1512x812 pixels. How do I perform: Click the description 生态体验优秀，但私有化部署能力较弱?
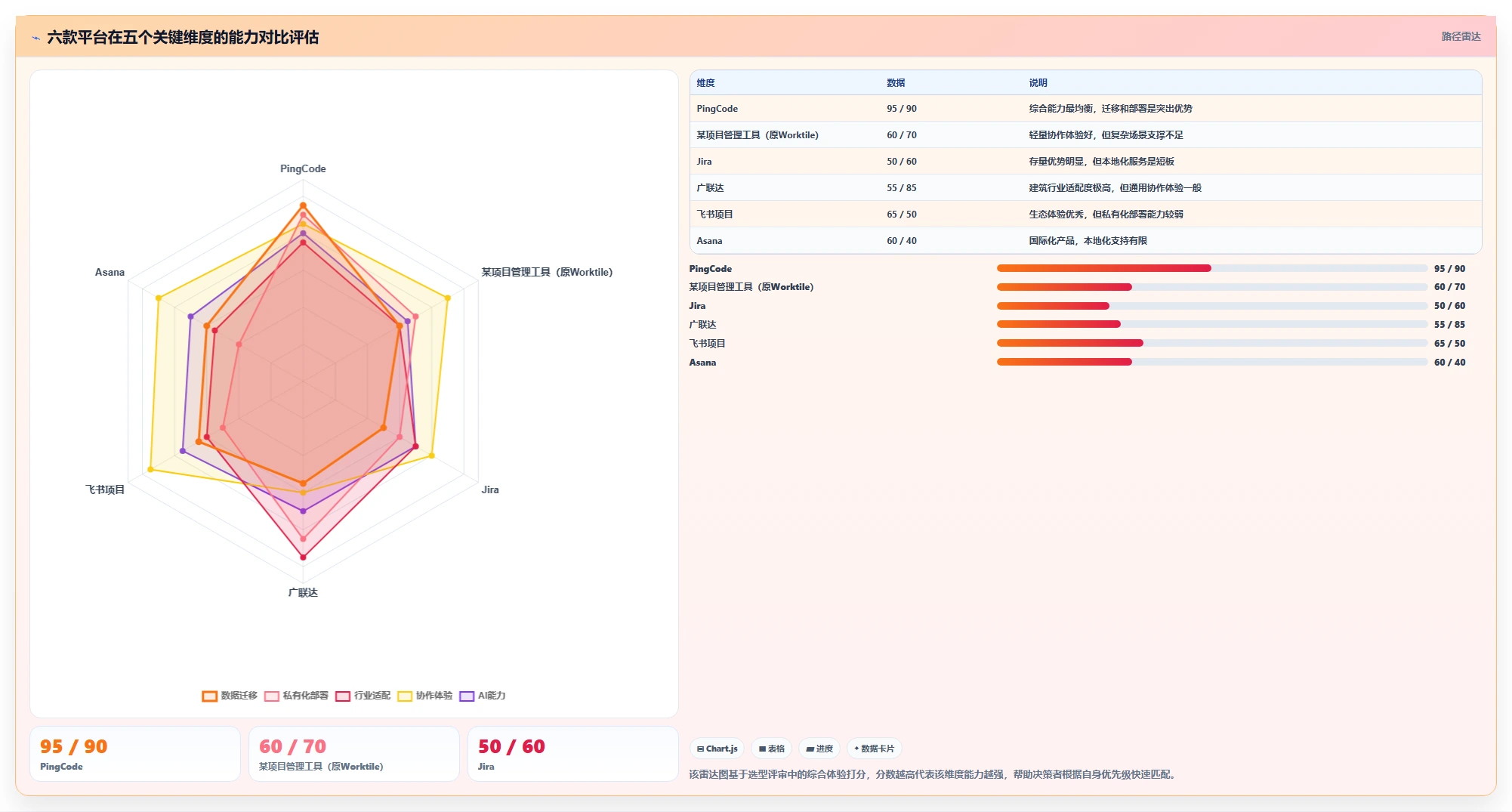(x=1106, y=215)
